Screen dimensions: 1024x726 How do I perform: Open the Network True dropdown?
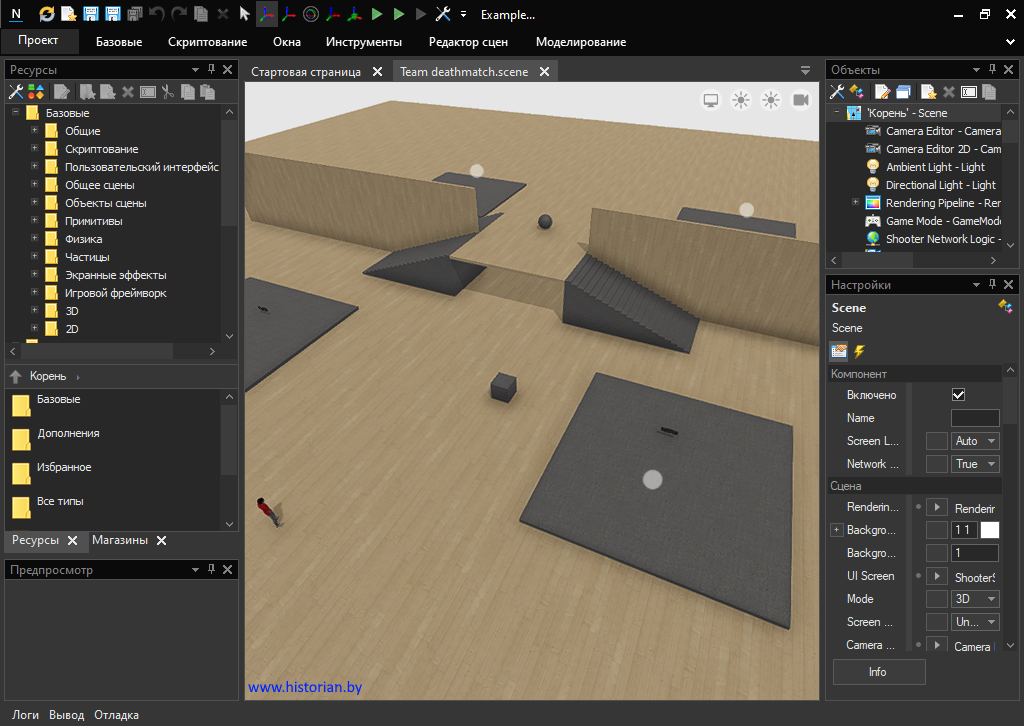[975, 464]
